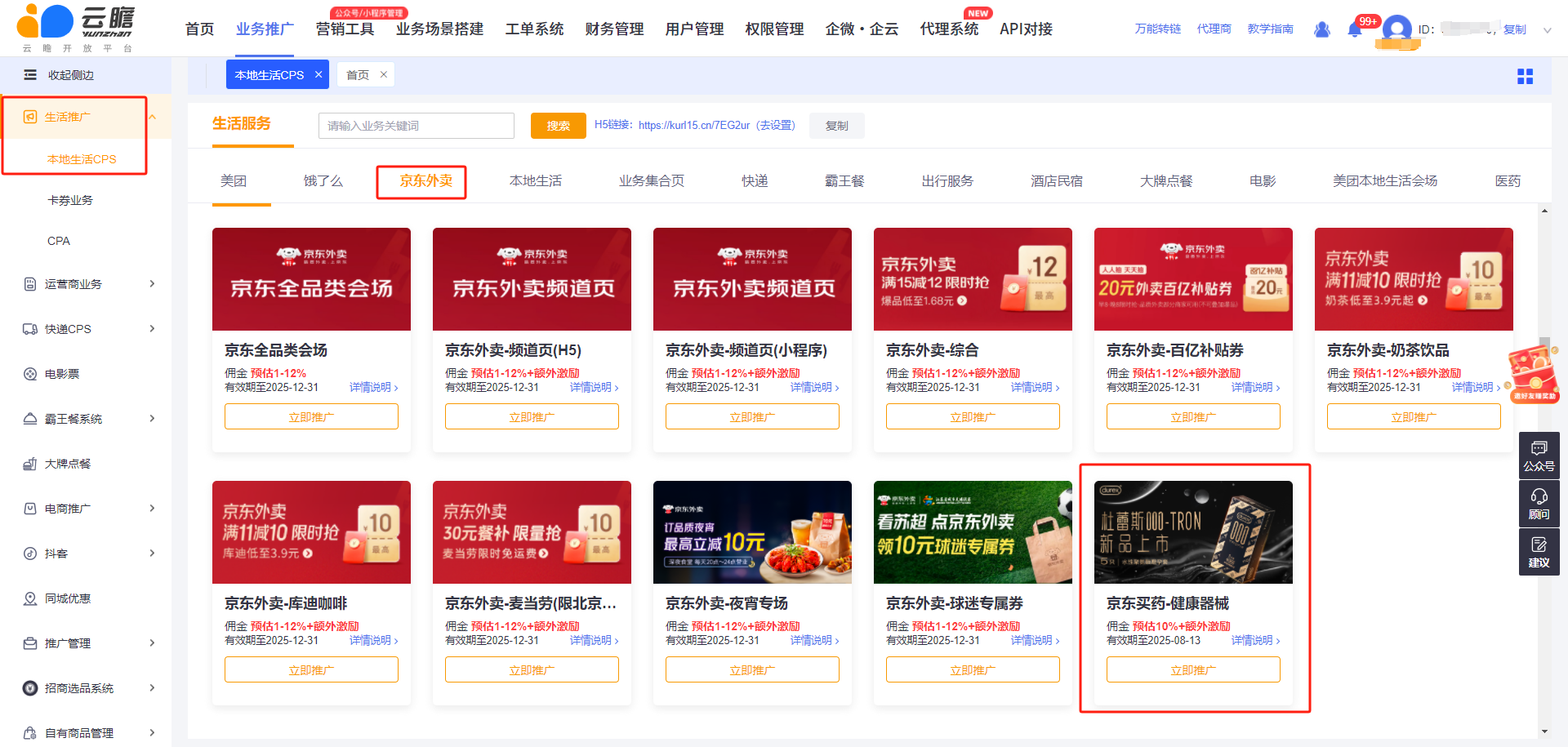The width and height of the screenshot is (1568, 747).
Task: Select the 京东外卖 category tab
Action: [x=425, y=181]
